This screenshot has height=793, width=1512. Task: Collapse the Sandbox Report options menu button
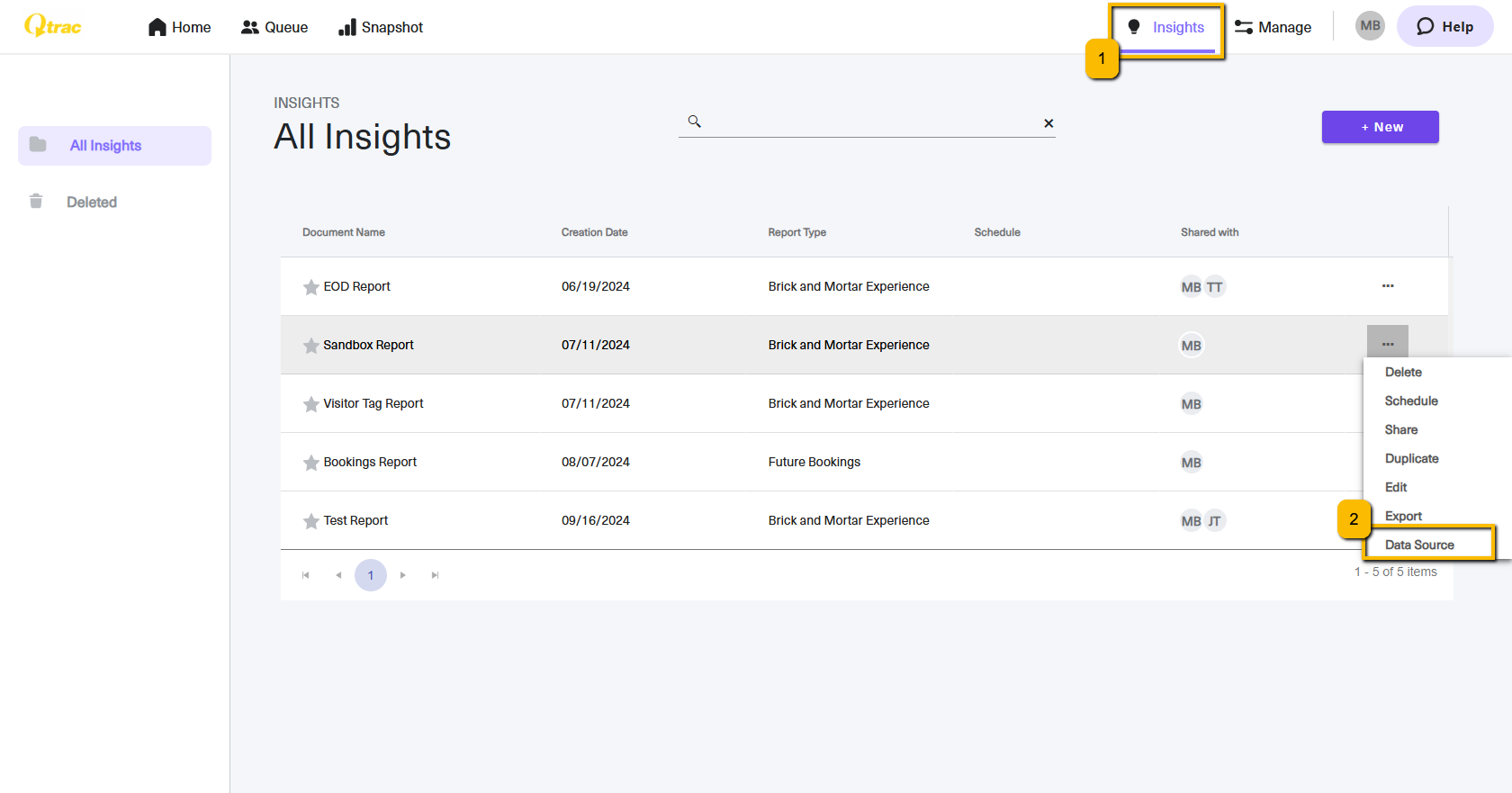click(1388, 344)
